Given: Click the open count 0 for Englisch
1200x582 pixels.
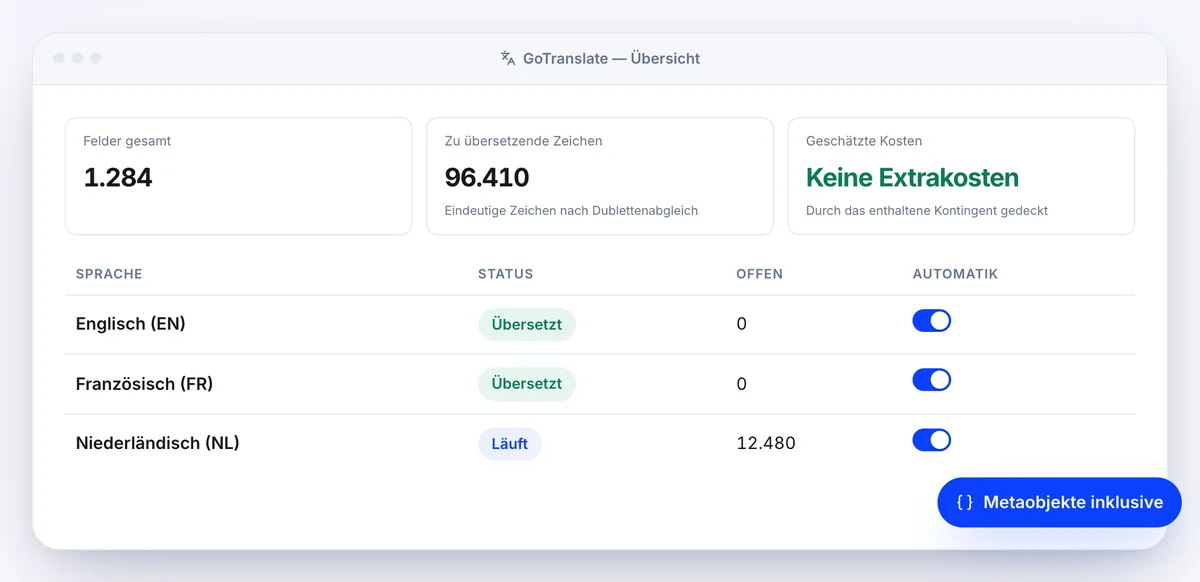Looking at the screenshot, I should point(742,324).
